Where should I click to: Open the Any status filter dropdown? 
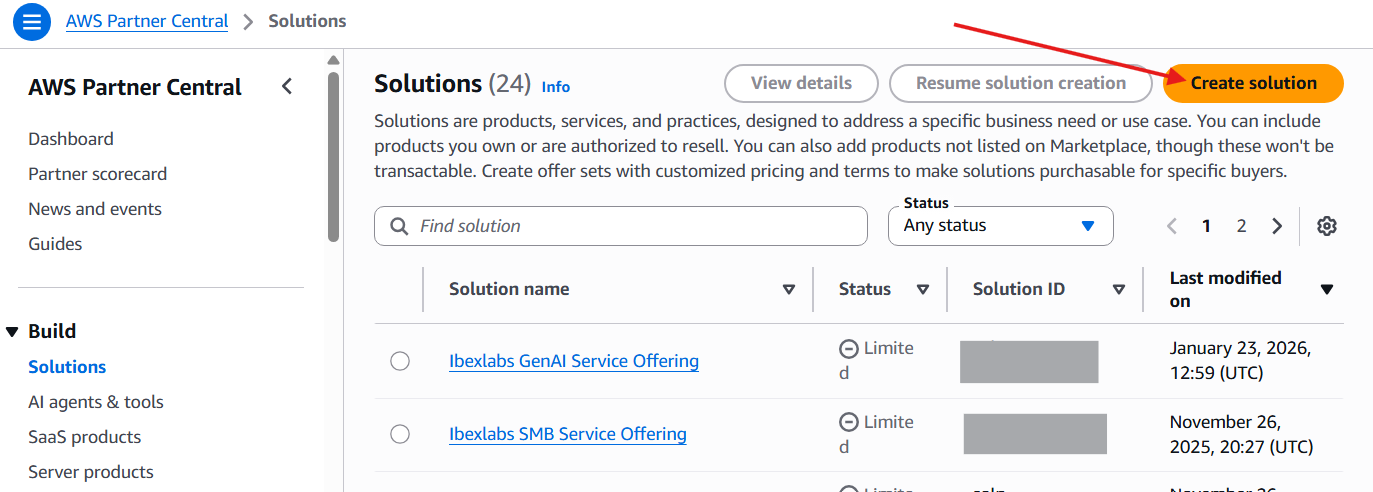coord(1000,226)
